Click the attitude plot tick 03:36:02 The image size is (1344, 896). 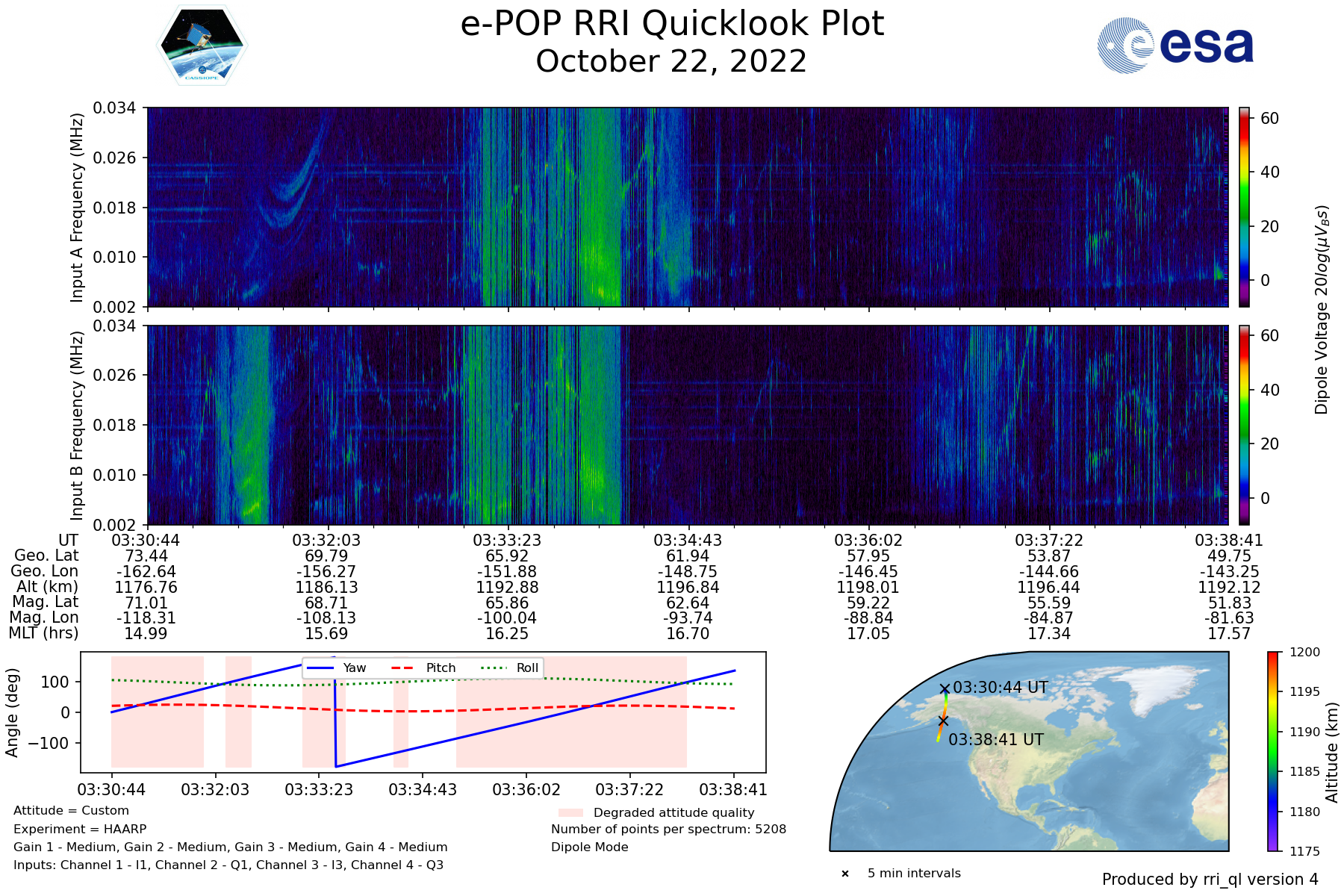(x=526, y=789)
